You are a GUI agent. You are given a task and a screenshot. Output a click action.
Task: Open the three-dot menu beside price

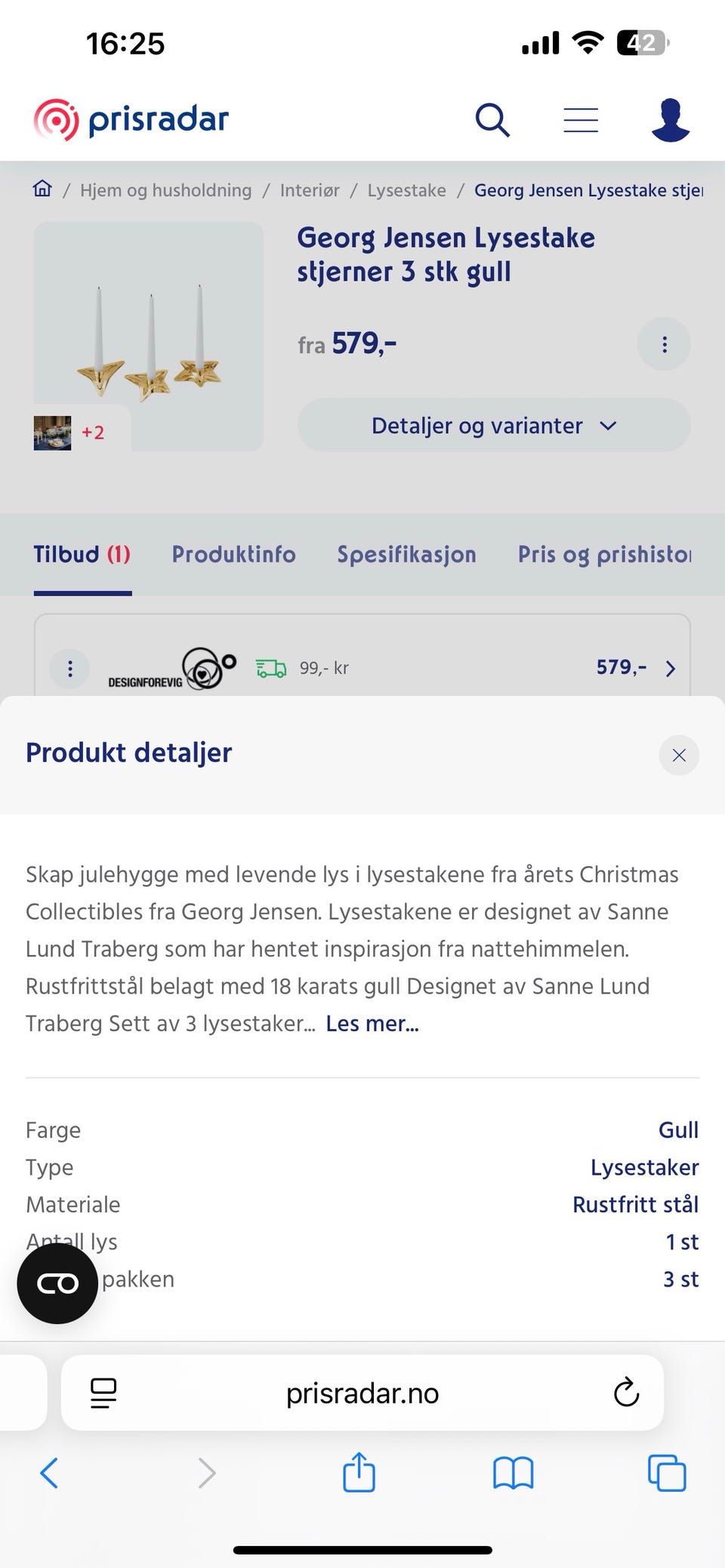[664, 344]
